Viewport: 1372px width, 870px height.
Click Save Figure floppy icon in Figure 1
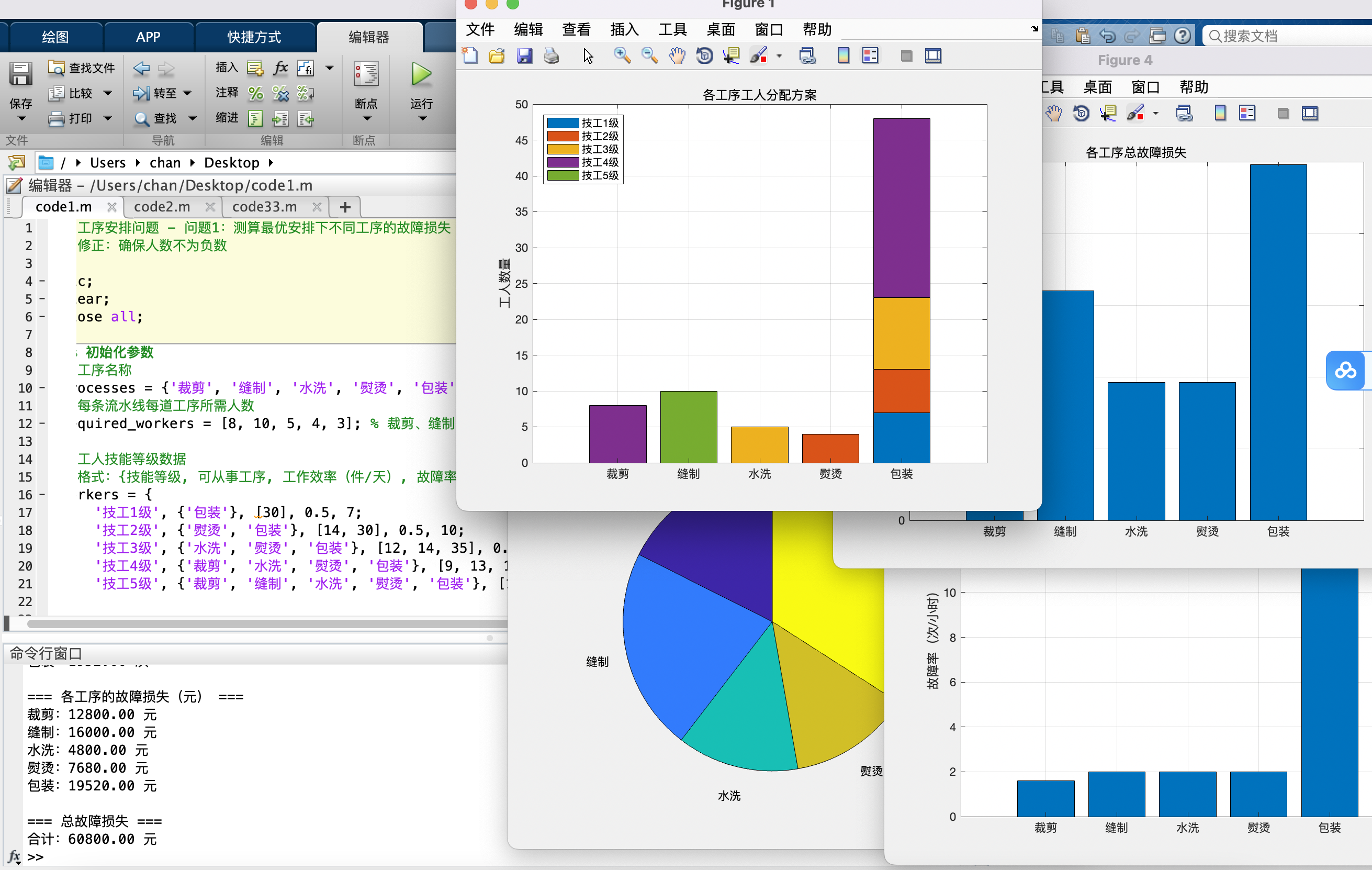tap(524, 56)
